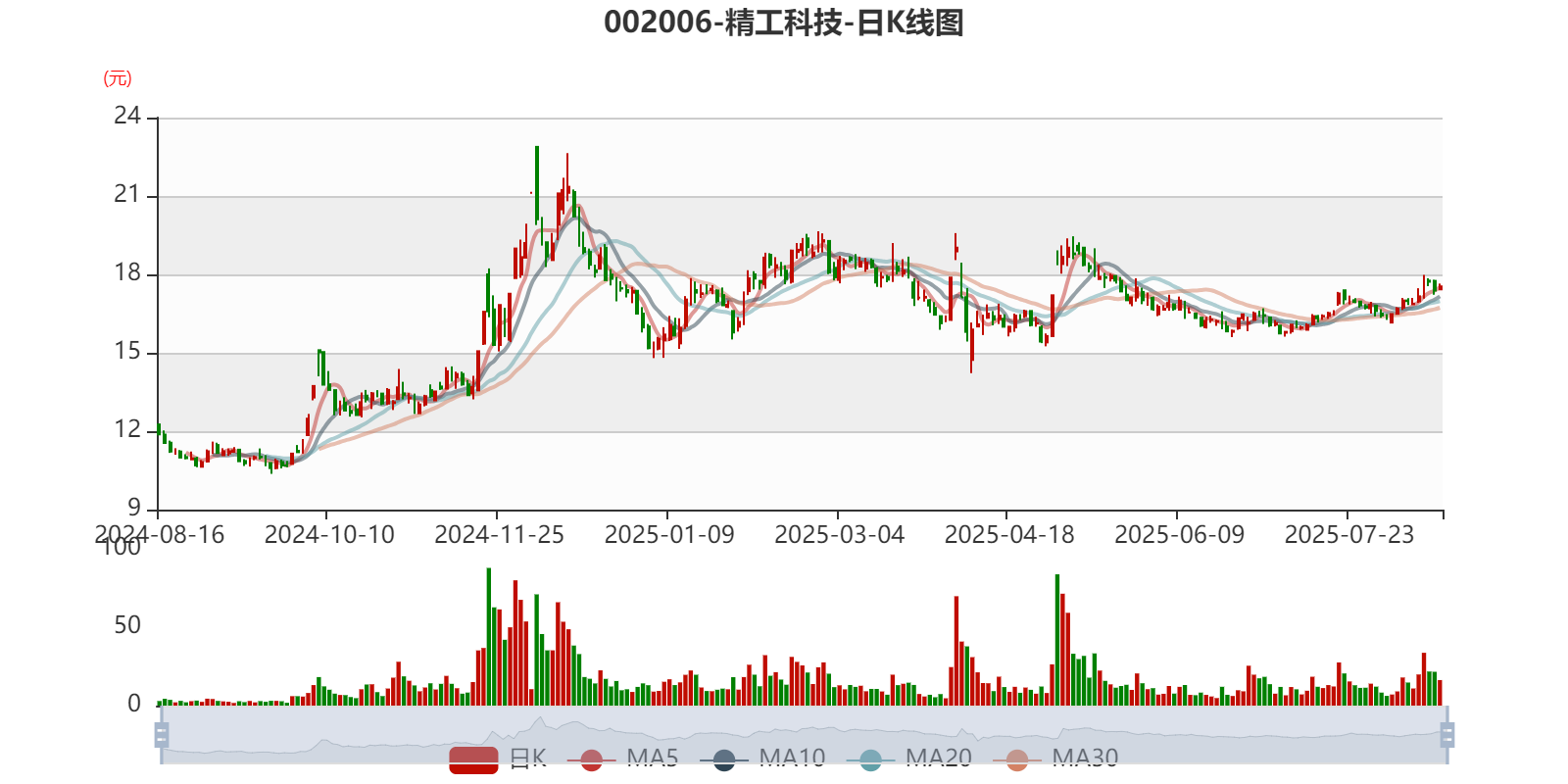Toggle the MA10 line legend
The width and height of the screenshot is (1568, 784).
click(762, 759)
